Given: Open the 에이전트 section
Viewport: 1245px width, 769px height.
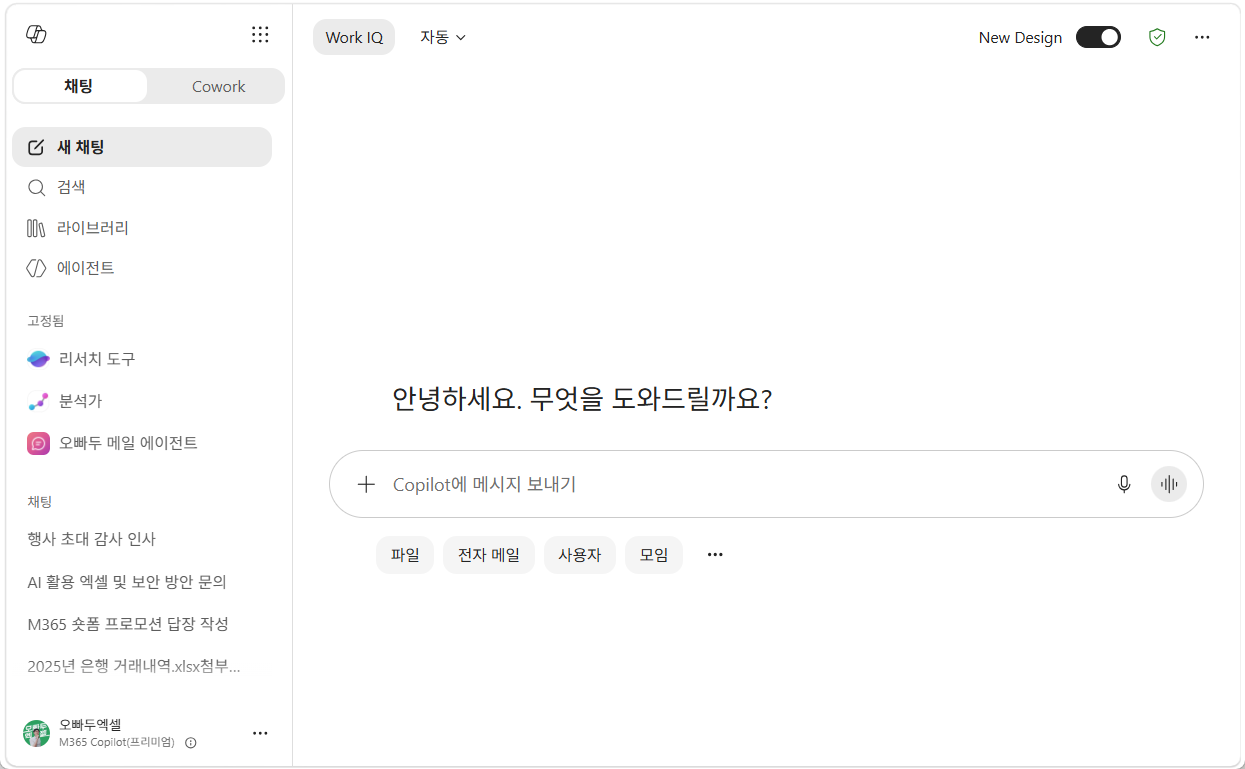Looking at the screenshot, I should tap(142, 268).
